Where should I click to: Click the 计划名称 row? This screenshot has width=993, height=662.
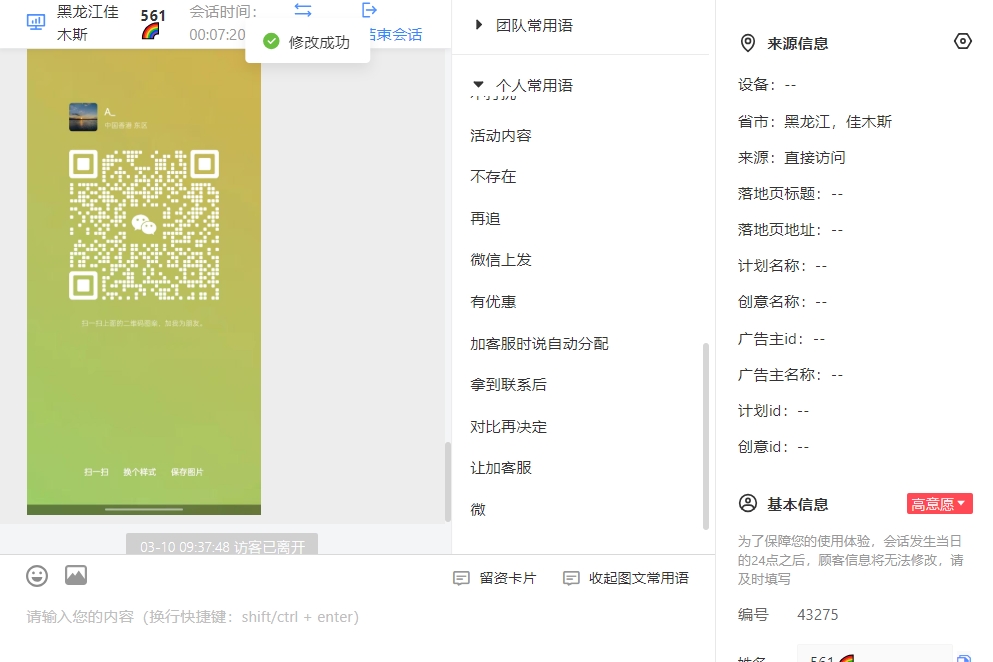click(783, 266)
